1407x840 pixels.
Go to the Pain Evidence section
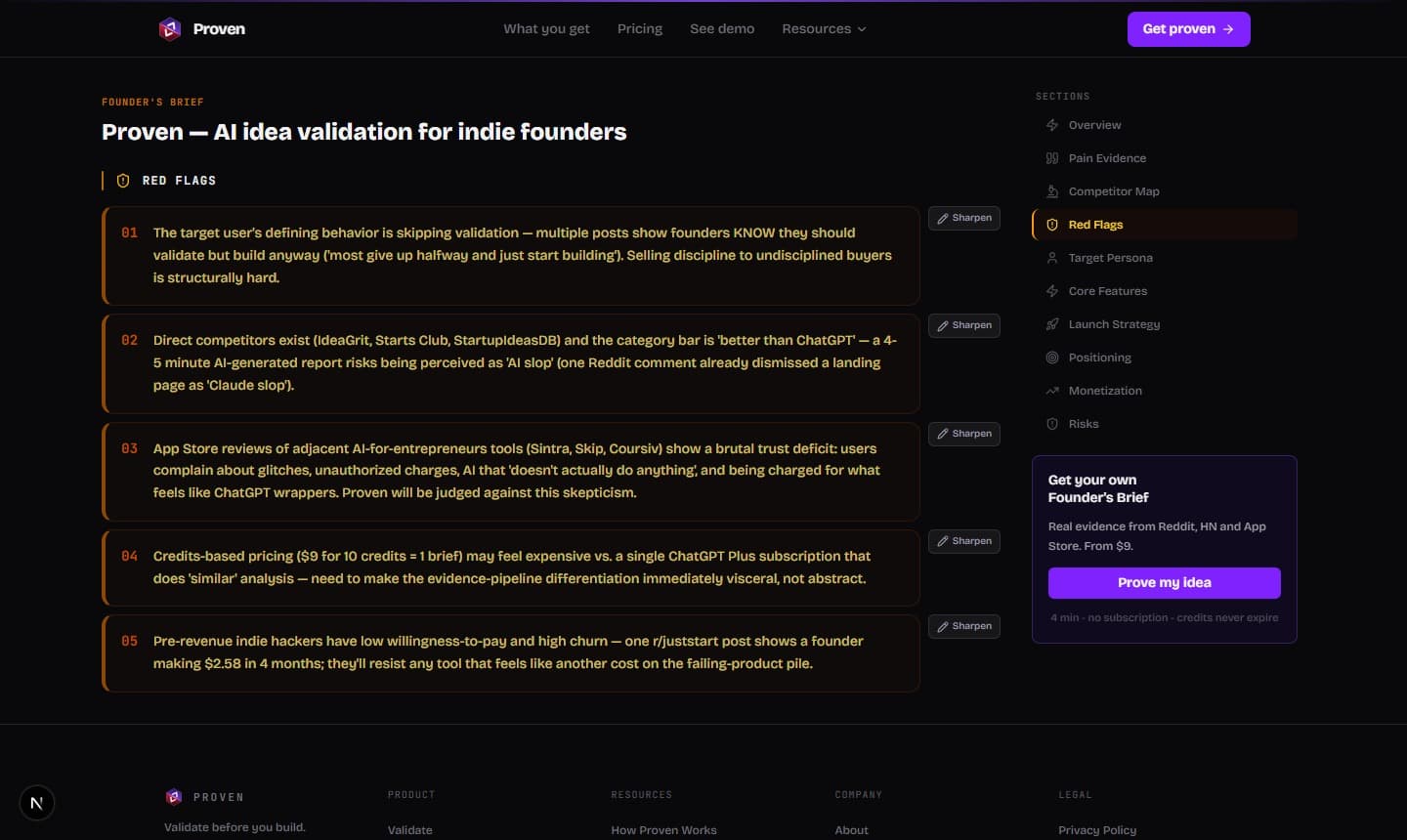tap(1165, 158)
